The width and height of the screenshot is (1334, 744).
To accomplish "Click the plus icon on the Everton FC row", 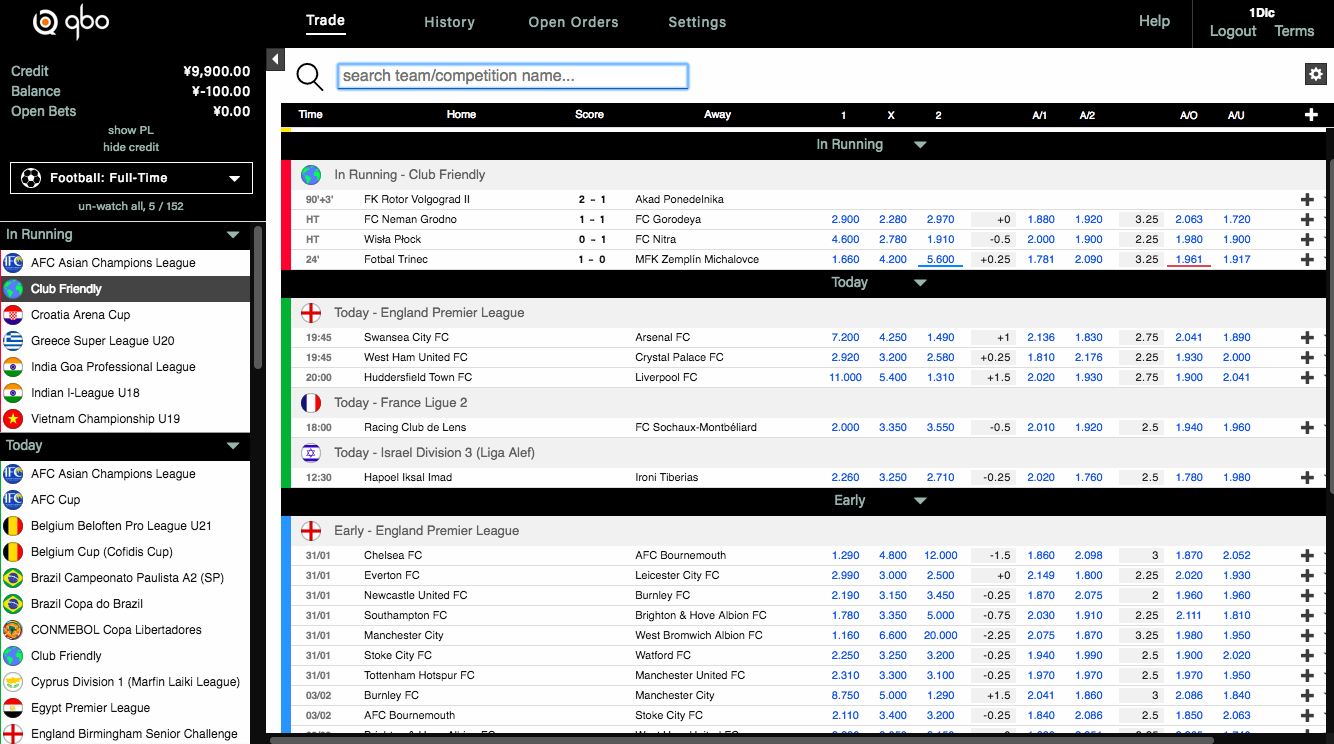I will [1307, 575].
